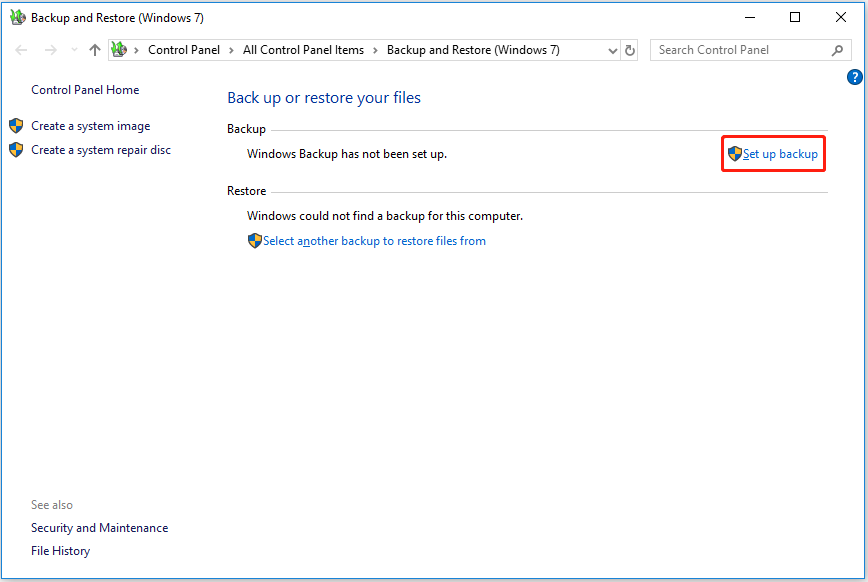Click the Backup and Restore title bar icon
This screenshot has height=582, width=868.
[x=17, y=17]
